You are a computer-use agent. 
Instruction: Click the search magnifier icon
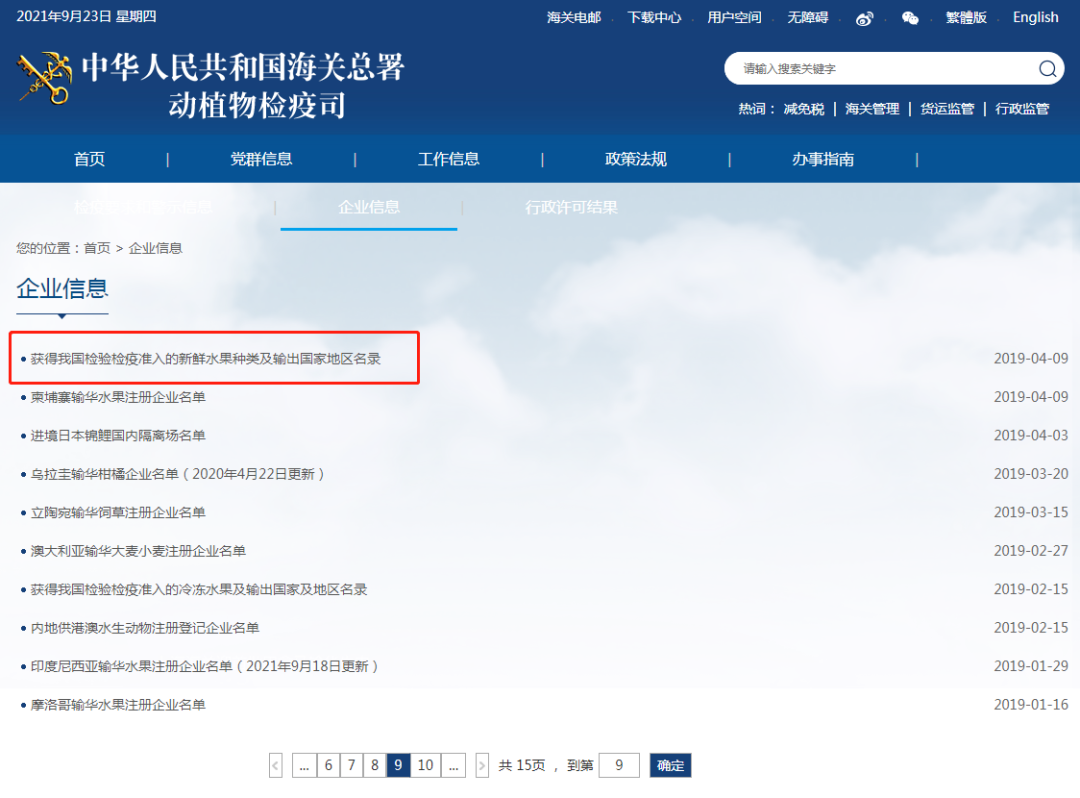(1047, 68)
